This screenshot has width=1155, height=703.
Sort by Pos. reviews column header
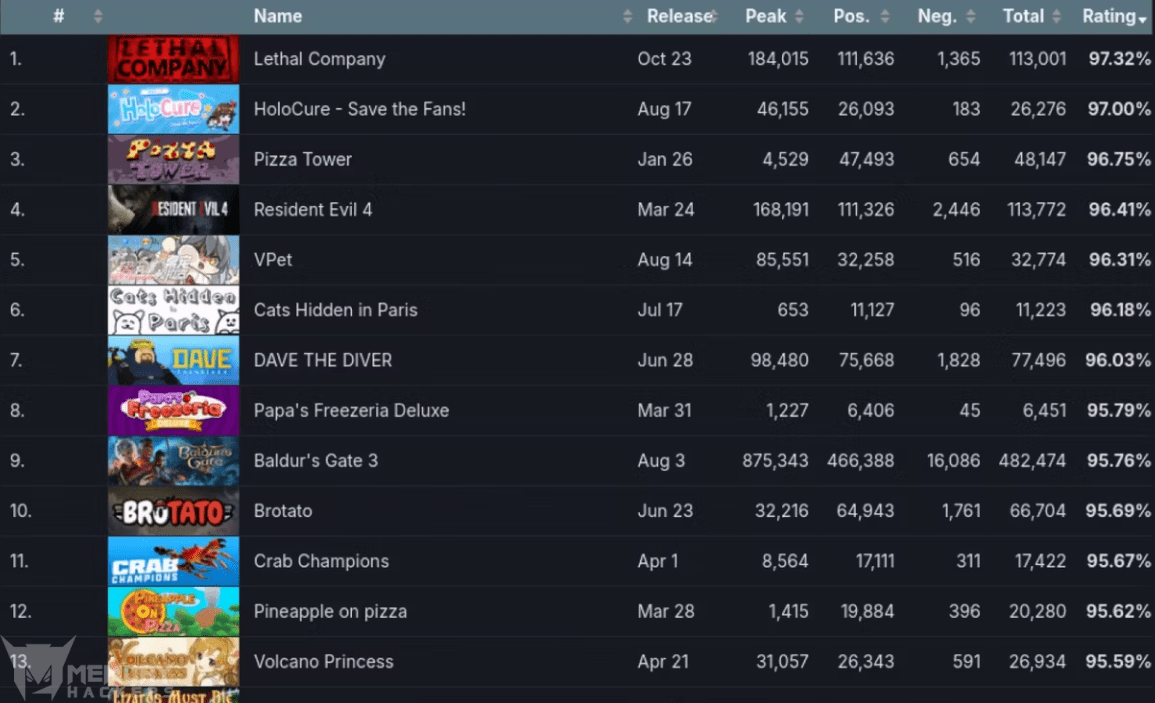[x=852, y=16]
